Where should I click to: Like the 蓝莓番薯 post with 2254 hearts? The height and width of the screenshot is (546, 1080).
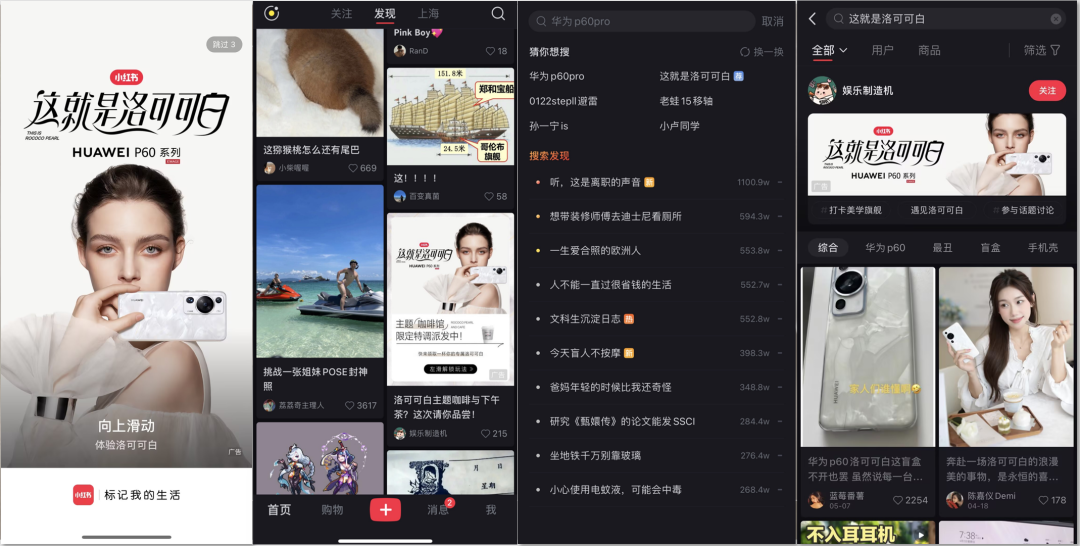pos(899,500)
